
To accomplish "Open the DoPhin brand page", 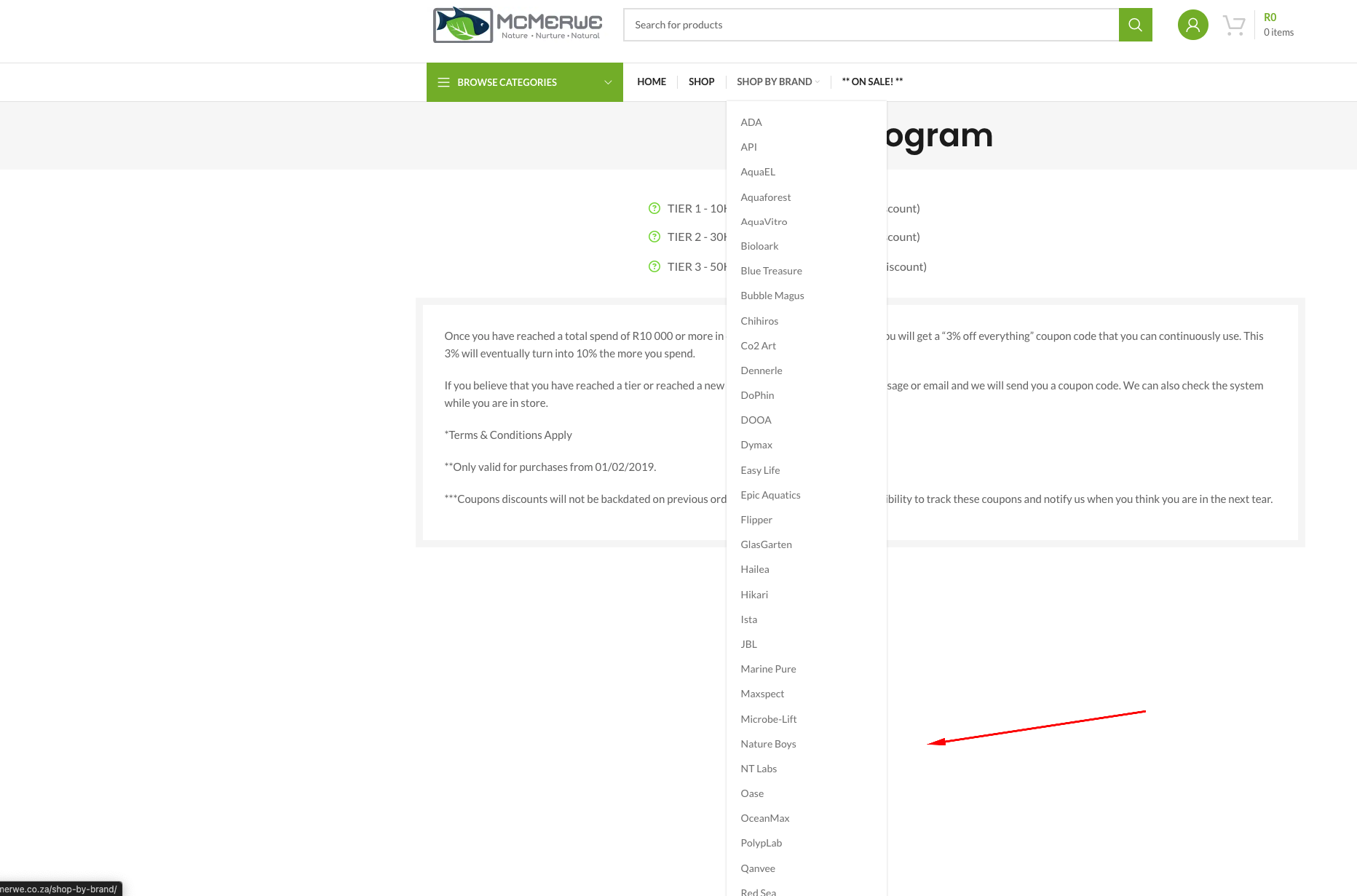I will coord(757,395).
